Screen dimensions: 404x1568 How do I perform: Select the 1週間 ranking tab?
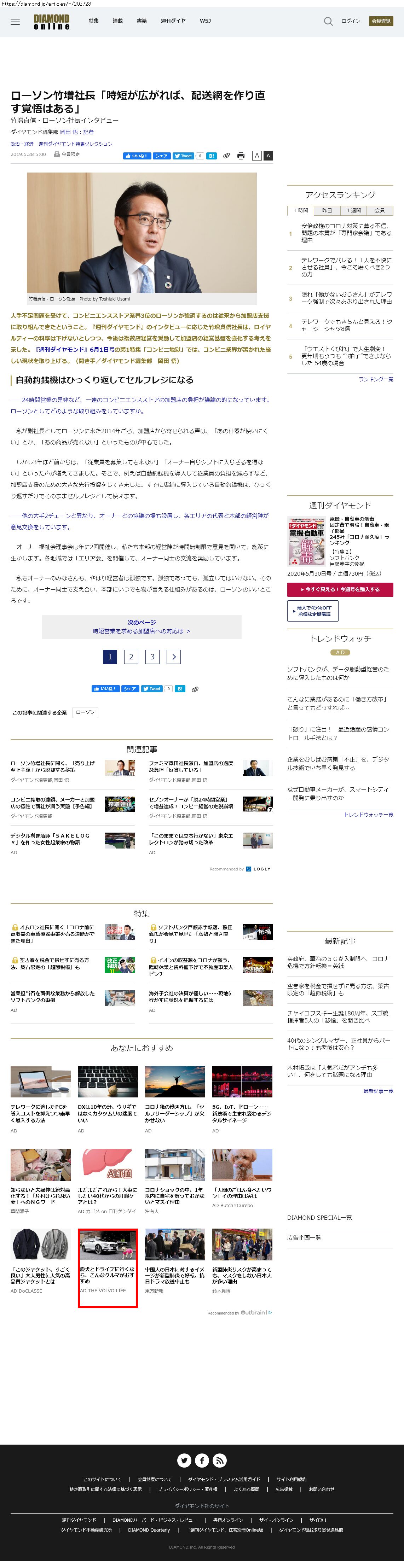[x=353, y=211]
